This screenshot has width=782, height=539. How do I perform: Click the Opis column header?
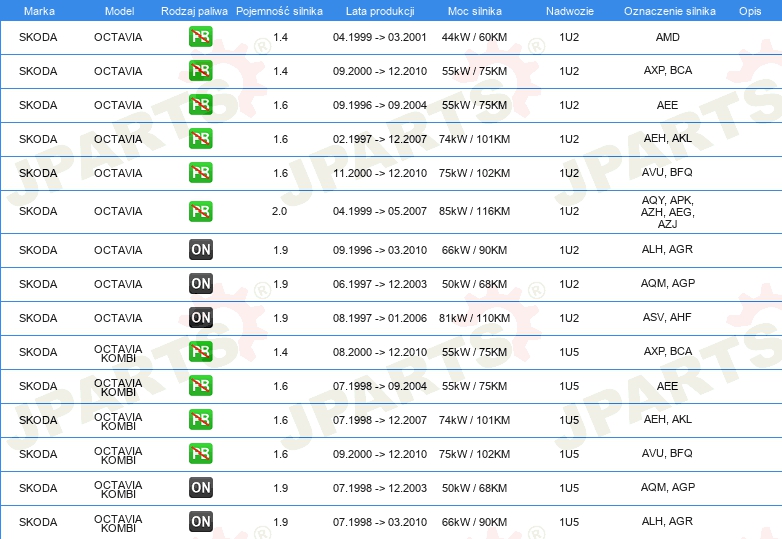pyautogui.click(x=750, y=11)
